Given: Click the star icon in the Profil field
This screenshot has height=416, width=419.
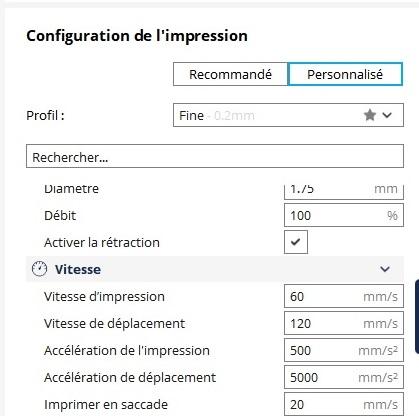Looking at the screenshot, I should (x=370, y=115).
